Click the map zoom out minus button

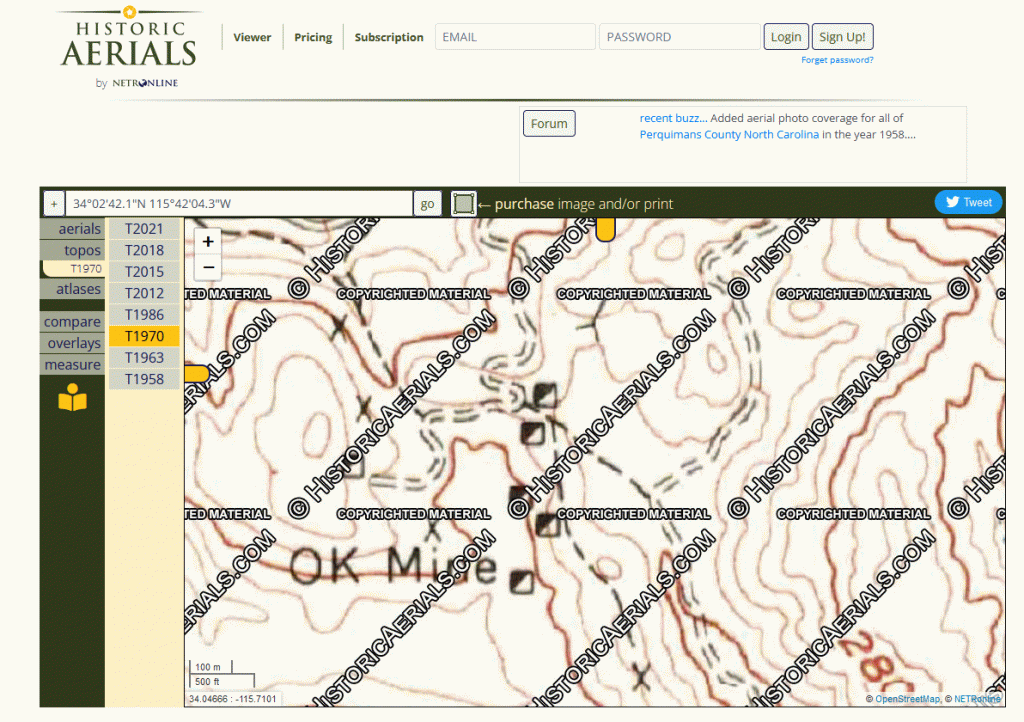tap(208, 267)
